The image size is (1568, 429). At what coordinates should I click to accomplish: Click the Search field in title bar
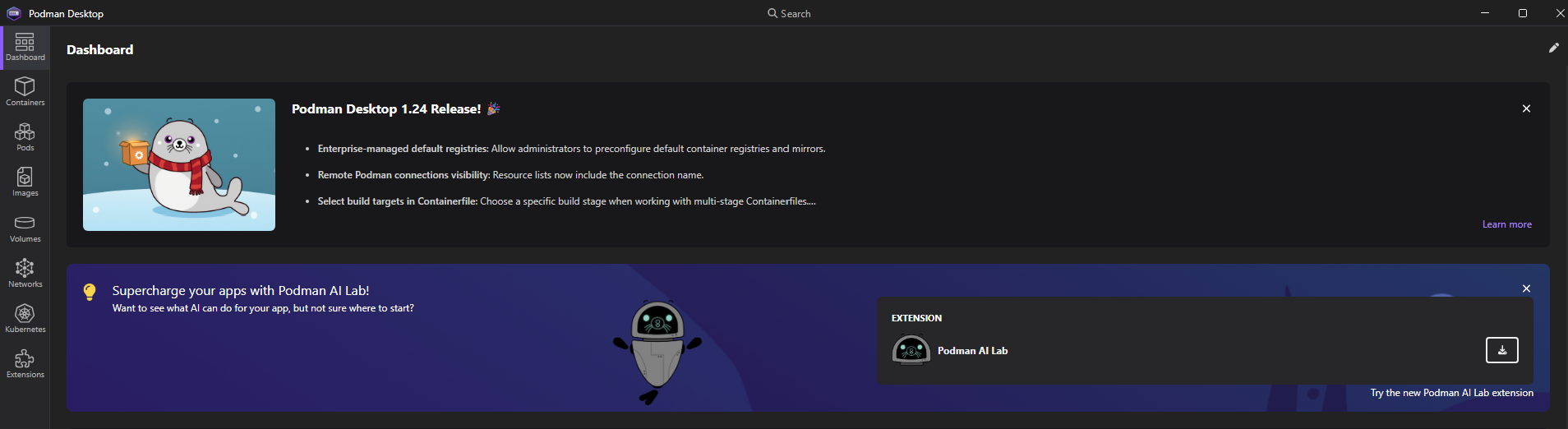point(789,13)
